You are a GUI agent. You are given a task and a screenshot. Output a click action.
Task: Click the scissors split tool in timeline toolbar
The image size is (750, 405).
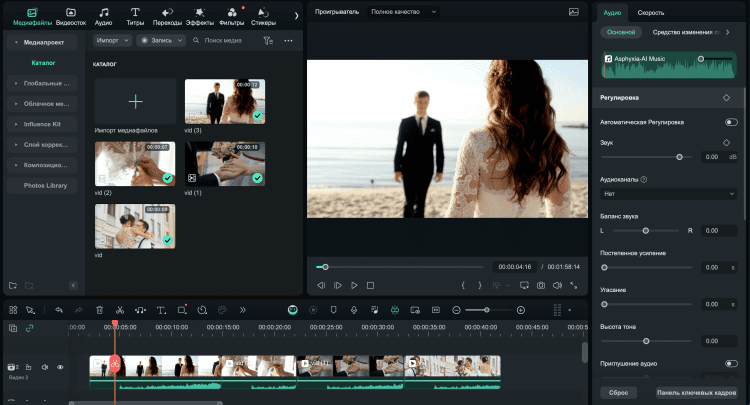click(x=120, y=310)
